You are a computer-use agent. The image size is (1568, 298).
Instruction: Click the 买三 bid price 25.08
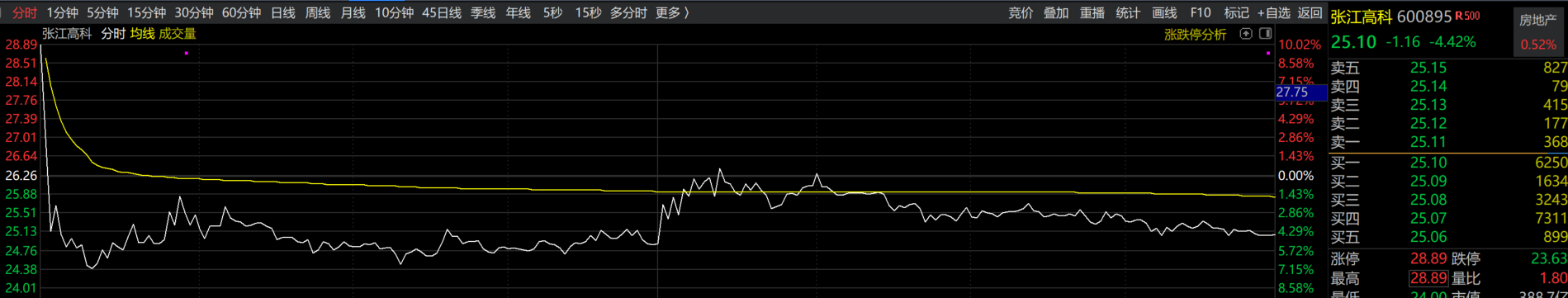1428,200
